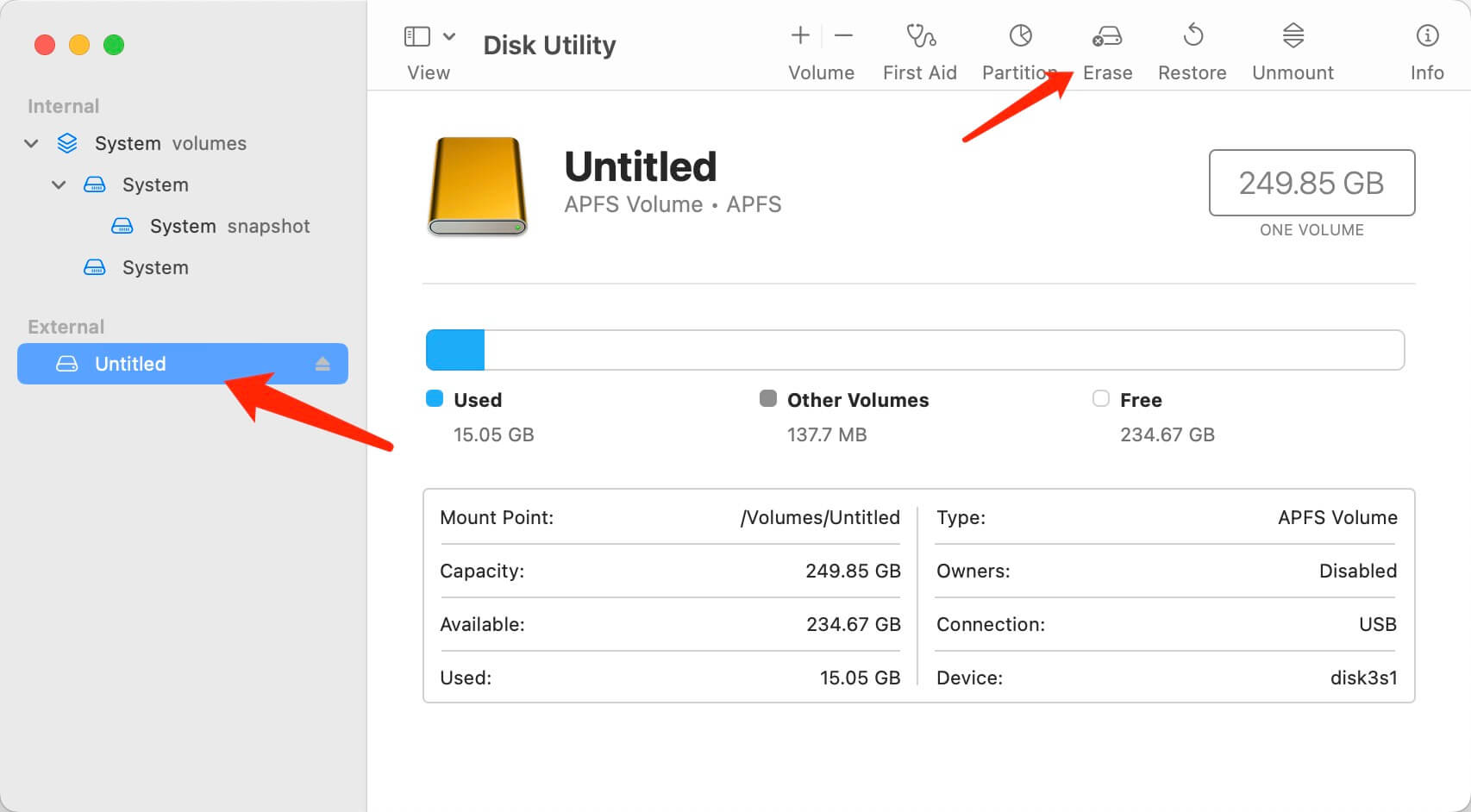Click the Unmount toolbar label
The height and width of the screenshot is (812, 1471).
(x=1293, y=72)
